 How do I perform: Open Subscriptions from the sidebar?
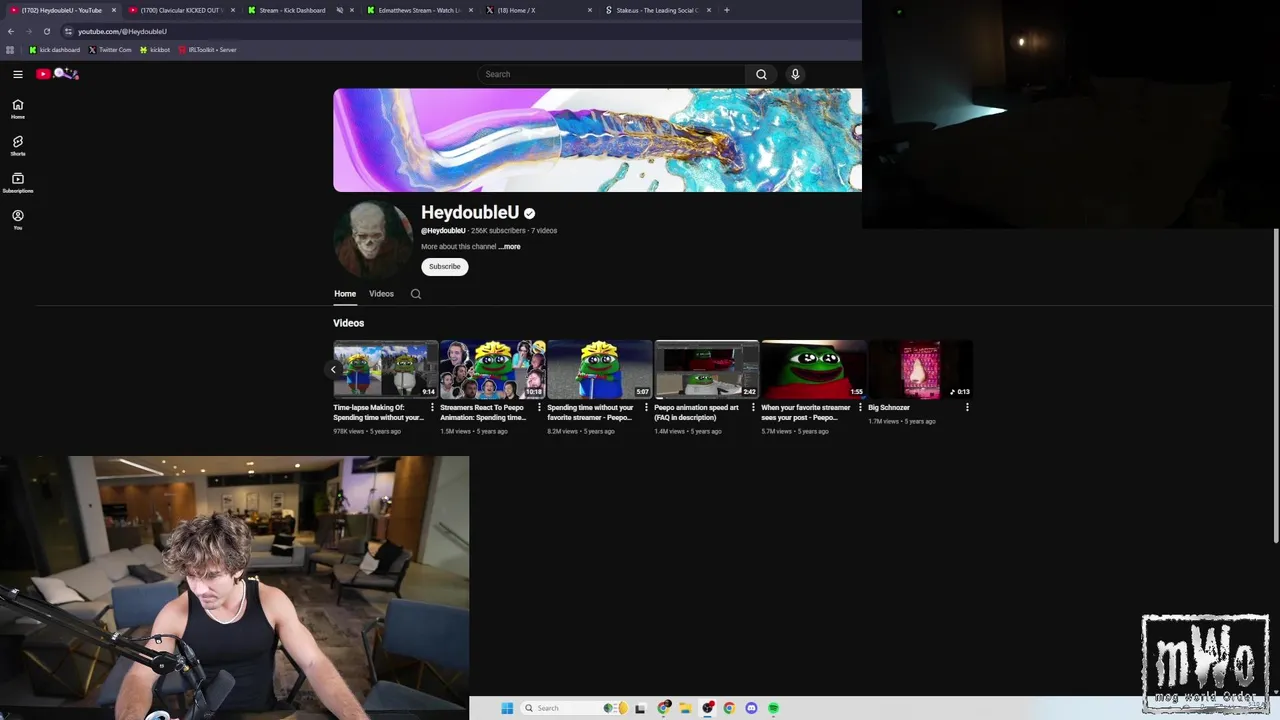(18, 183)
